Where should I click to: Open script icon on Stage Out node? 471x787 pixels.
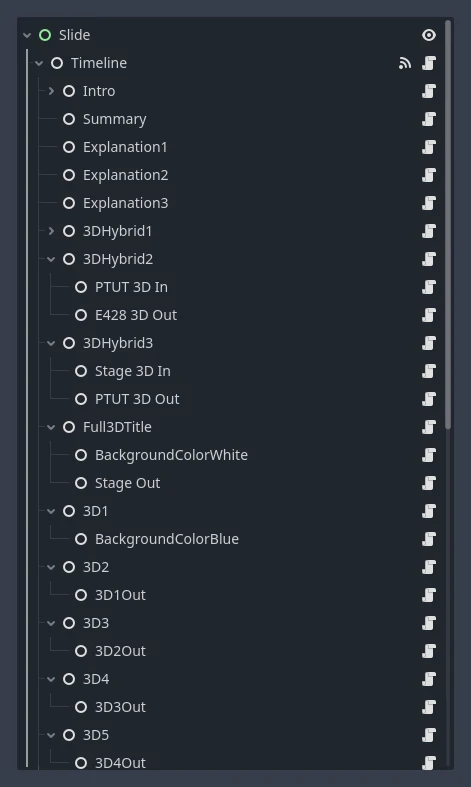pos(429,483)
